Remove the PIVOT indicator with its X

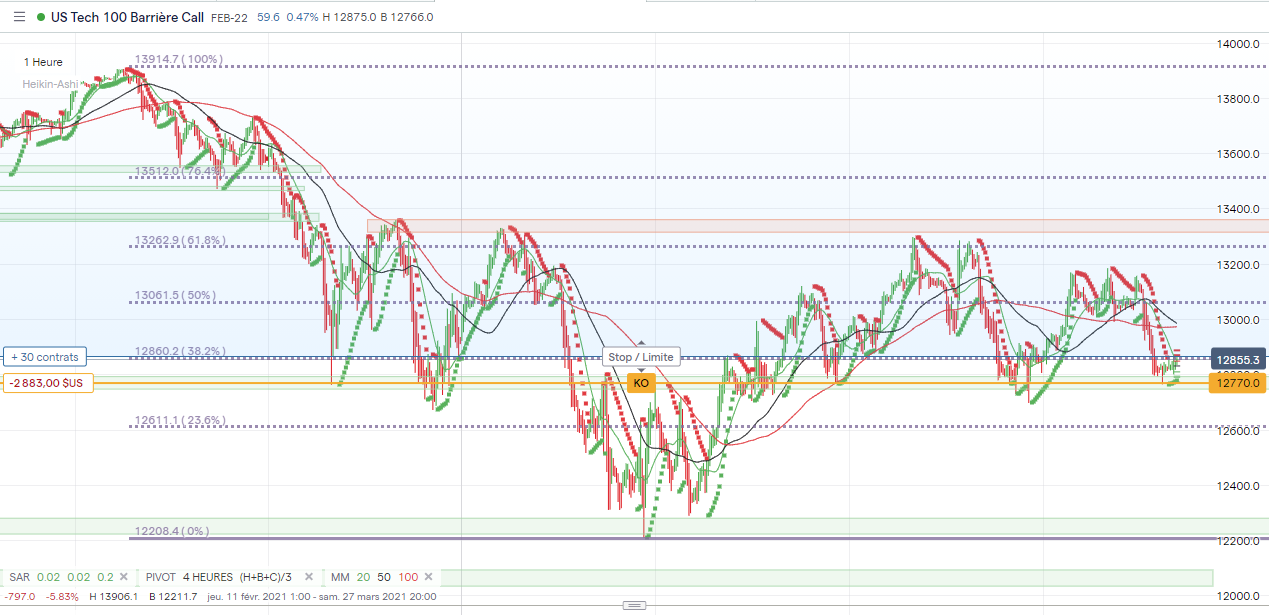pos(309,577)
